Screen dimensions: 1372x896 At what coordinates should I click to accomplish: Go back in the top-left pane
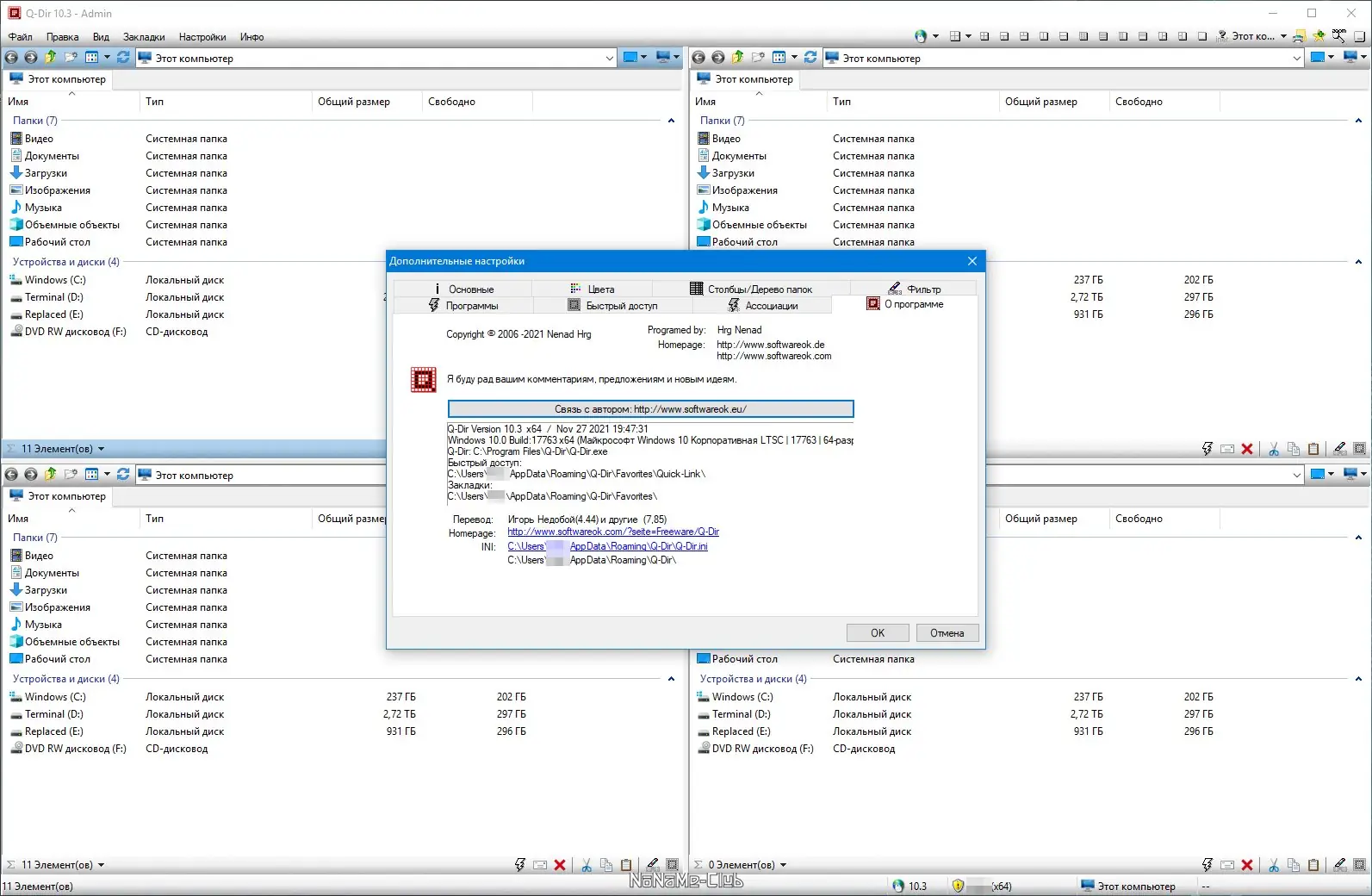pos(11,58)
